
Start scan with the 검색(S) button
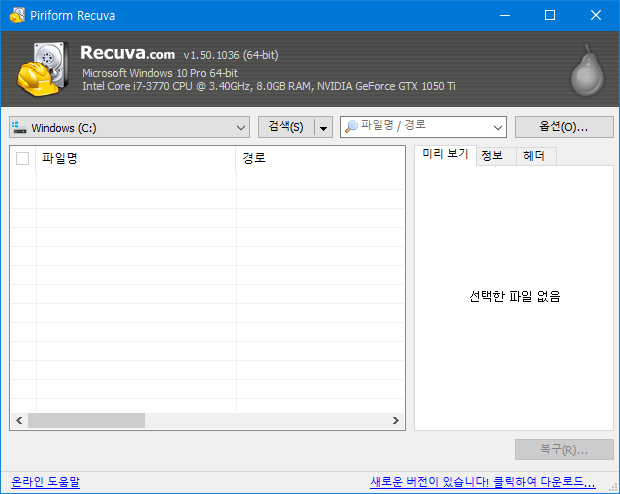click(x=286, y=127)
